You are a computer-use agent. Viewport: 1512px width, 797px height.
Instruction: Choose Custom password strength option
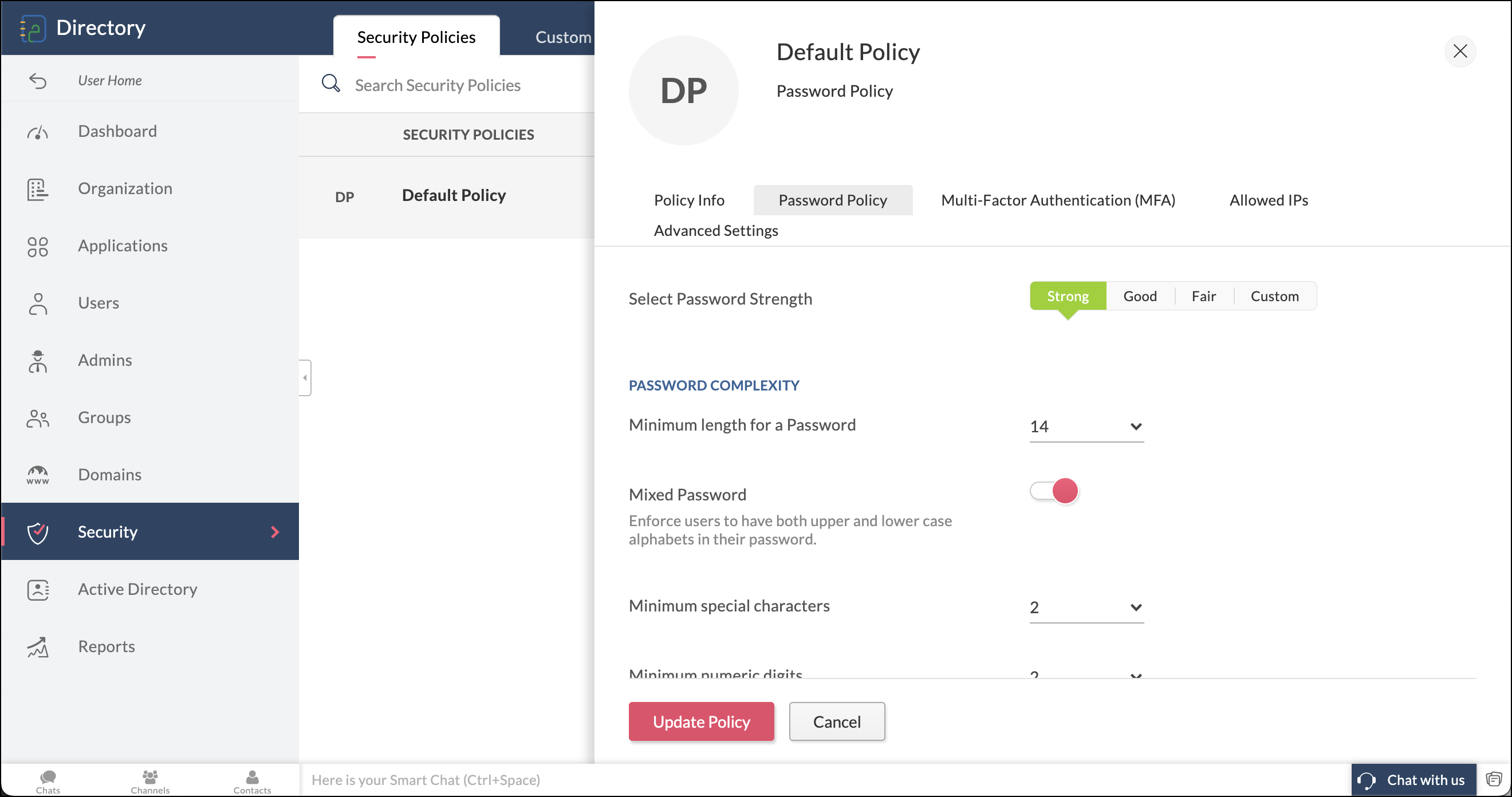pyautogui.click(x=1274, y=297)
